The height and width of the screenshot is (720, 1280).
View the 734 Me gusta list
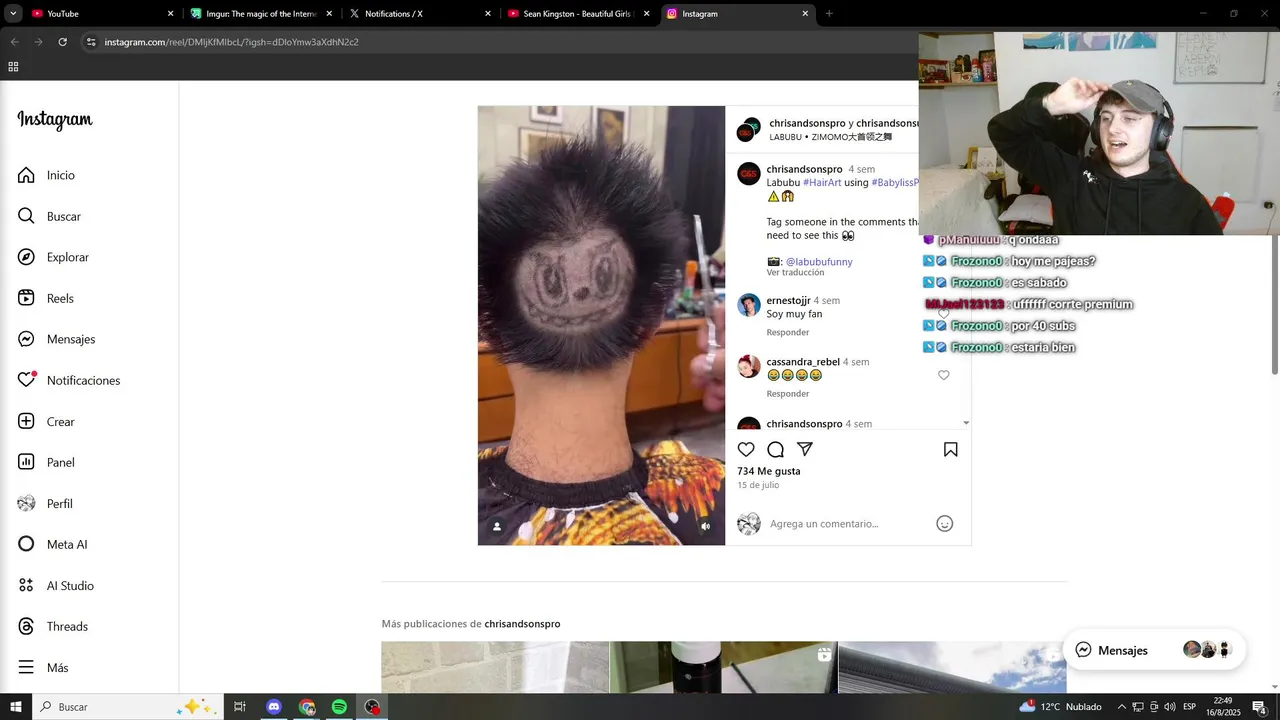pyautogui.click(x=769, y=471)
